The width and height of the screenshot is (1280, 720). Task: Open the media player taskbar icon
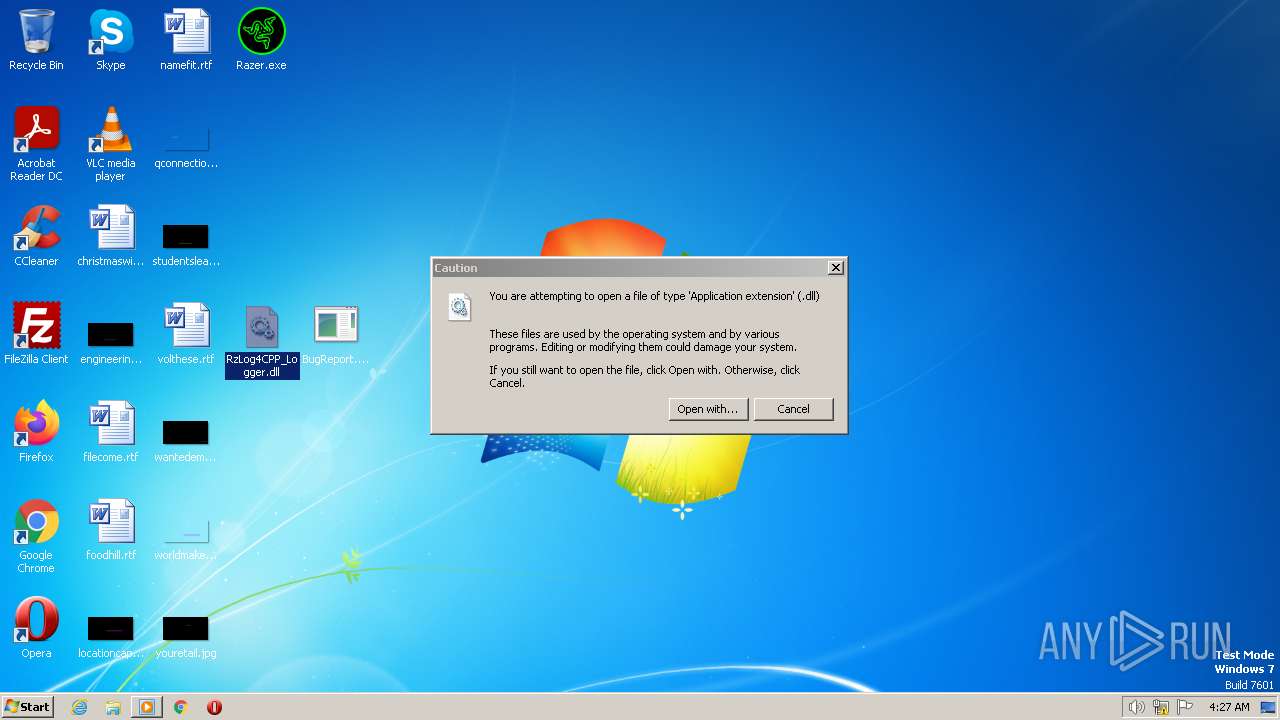click(x=147, y=707)
